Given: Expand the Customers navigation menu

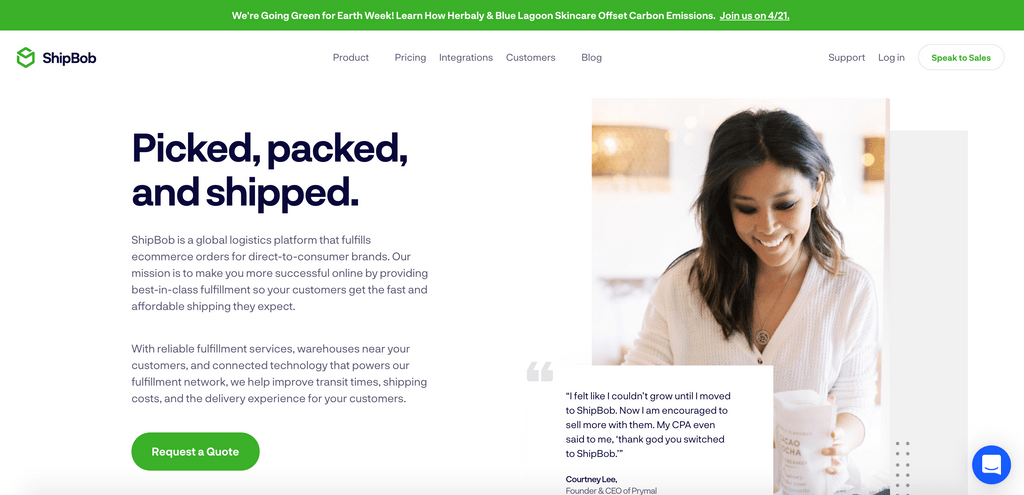Looking at the screenshot, I should (x=530, y=57).
